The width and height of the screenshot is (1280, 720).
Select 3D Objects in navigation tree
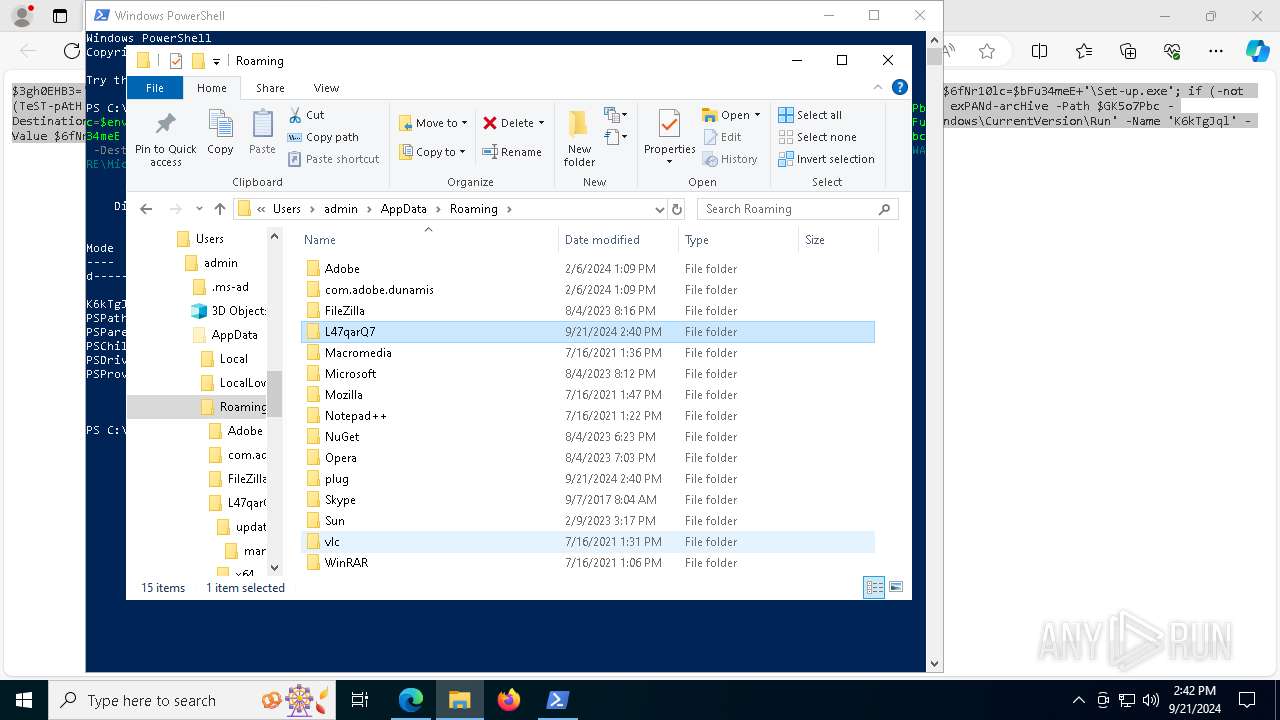coord(230,311)
